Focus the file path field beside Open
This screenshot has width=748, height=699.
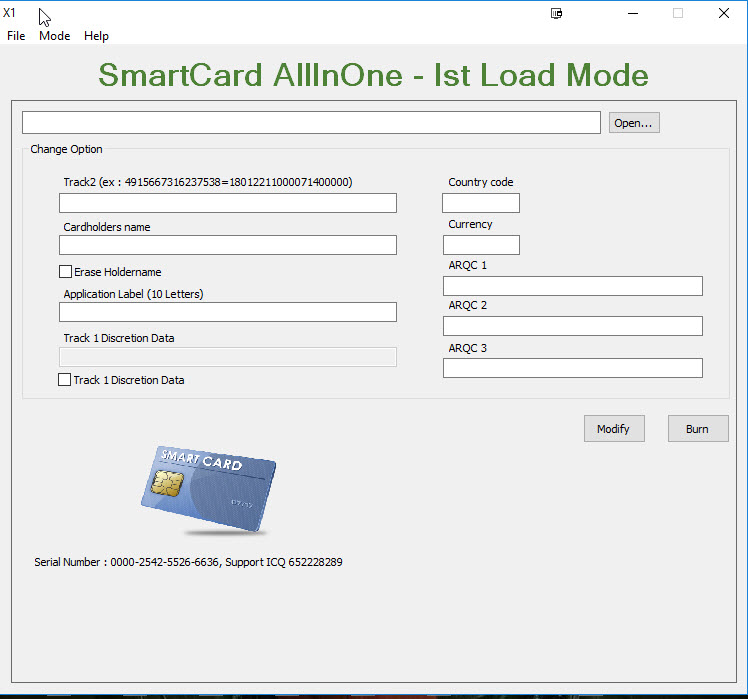point(311,123)
